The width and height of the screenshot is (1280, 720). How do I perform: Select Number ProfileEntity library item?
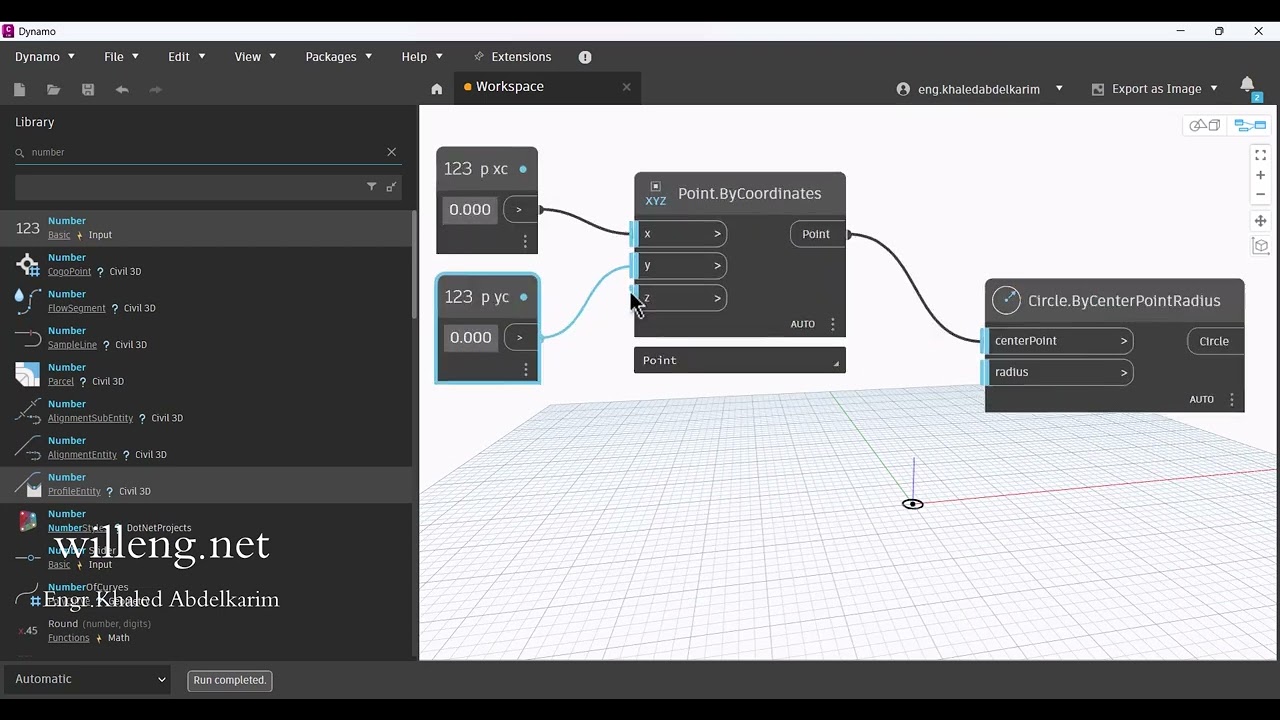coord(206,484)
